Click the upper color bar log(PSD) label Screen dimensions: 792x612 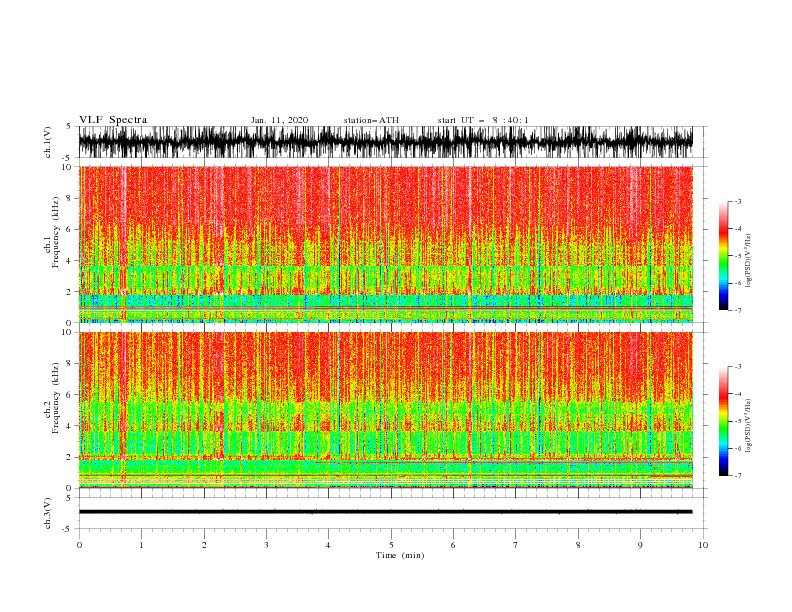coord(748,261)
